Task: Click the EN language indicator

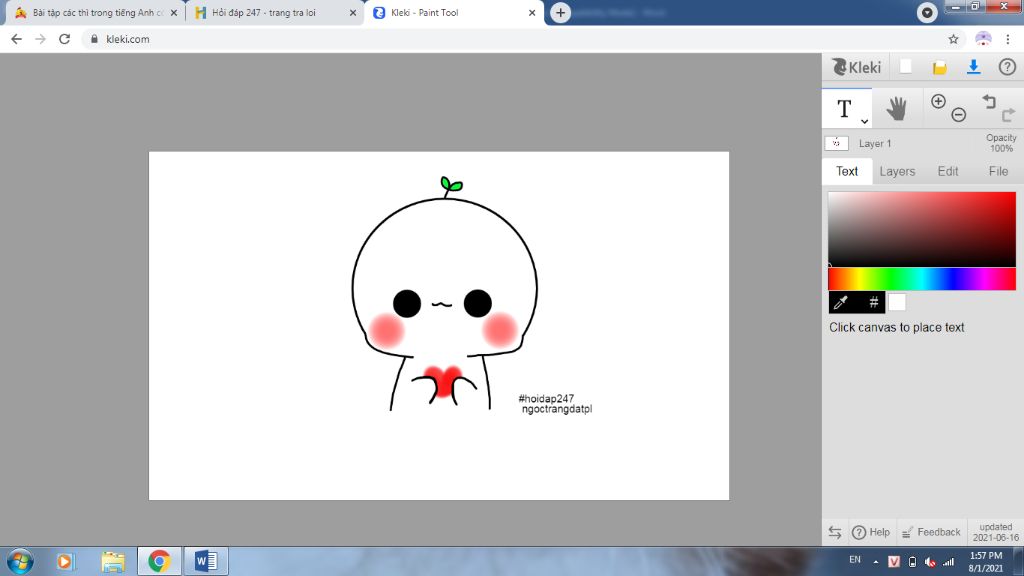Action: pos(854,560)
